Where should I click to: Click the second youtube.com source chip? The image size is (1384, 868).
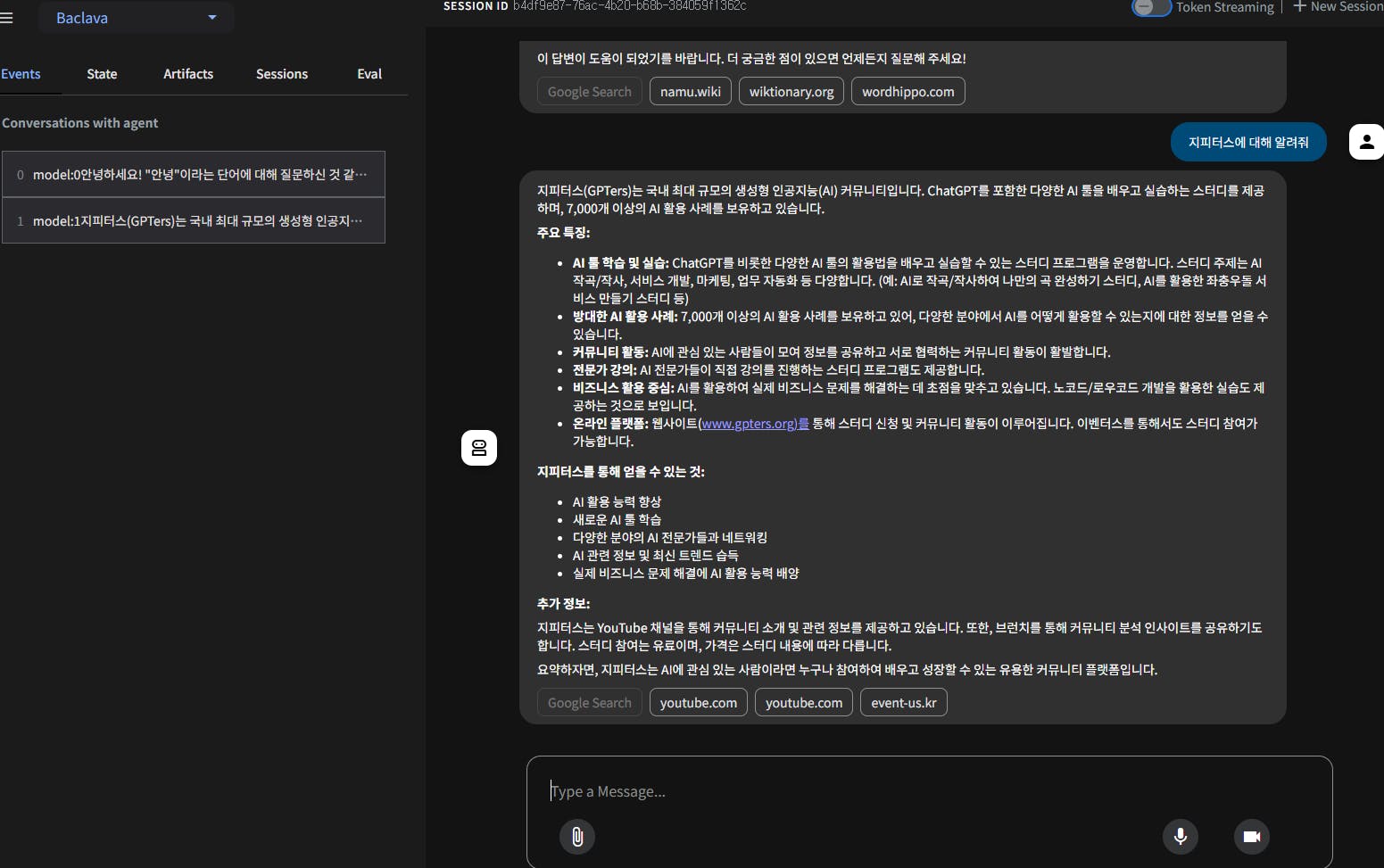click(804, 703)
